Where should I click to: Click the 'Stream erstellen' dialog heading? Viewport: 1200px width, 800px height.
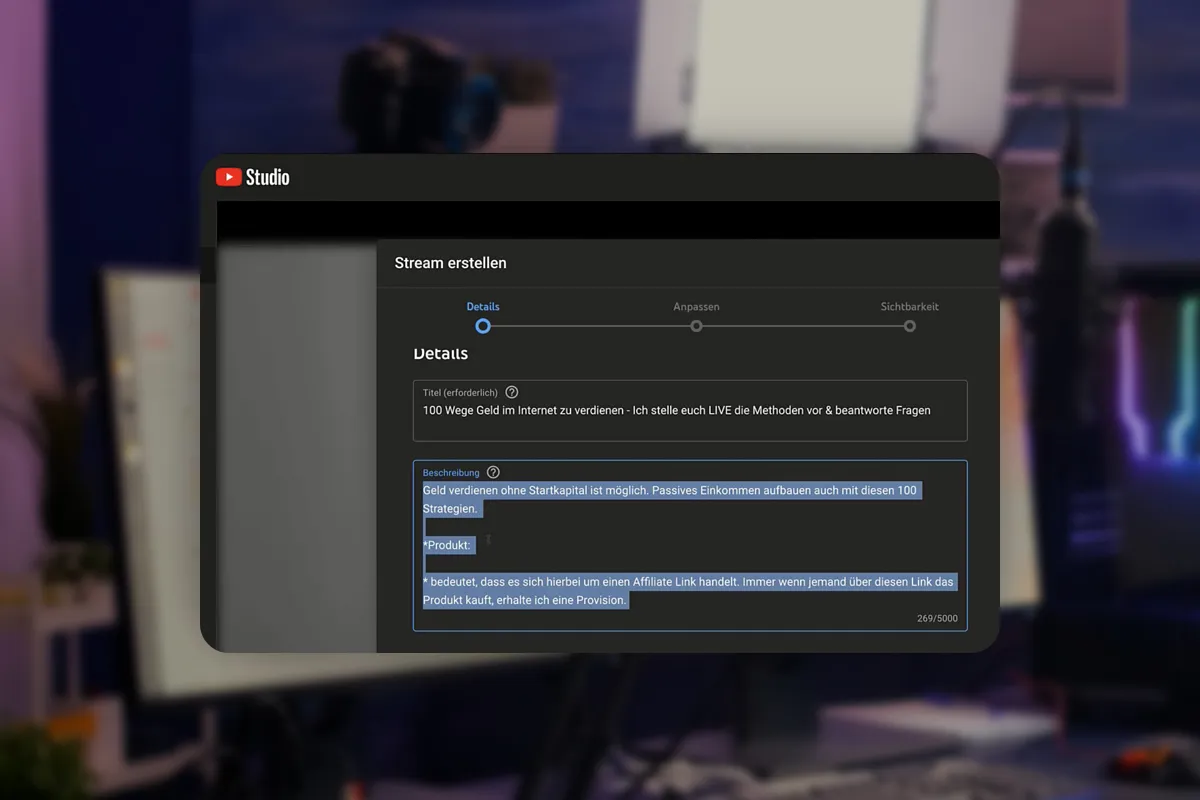click(x=450, y=263)
